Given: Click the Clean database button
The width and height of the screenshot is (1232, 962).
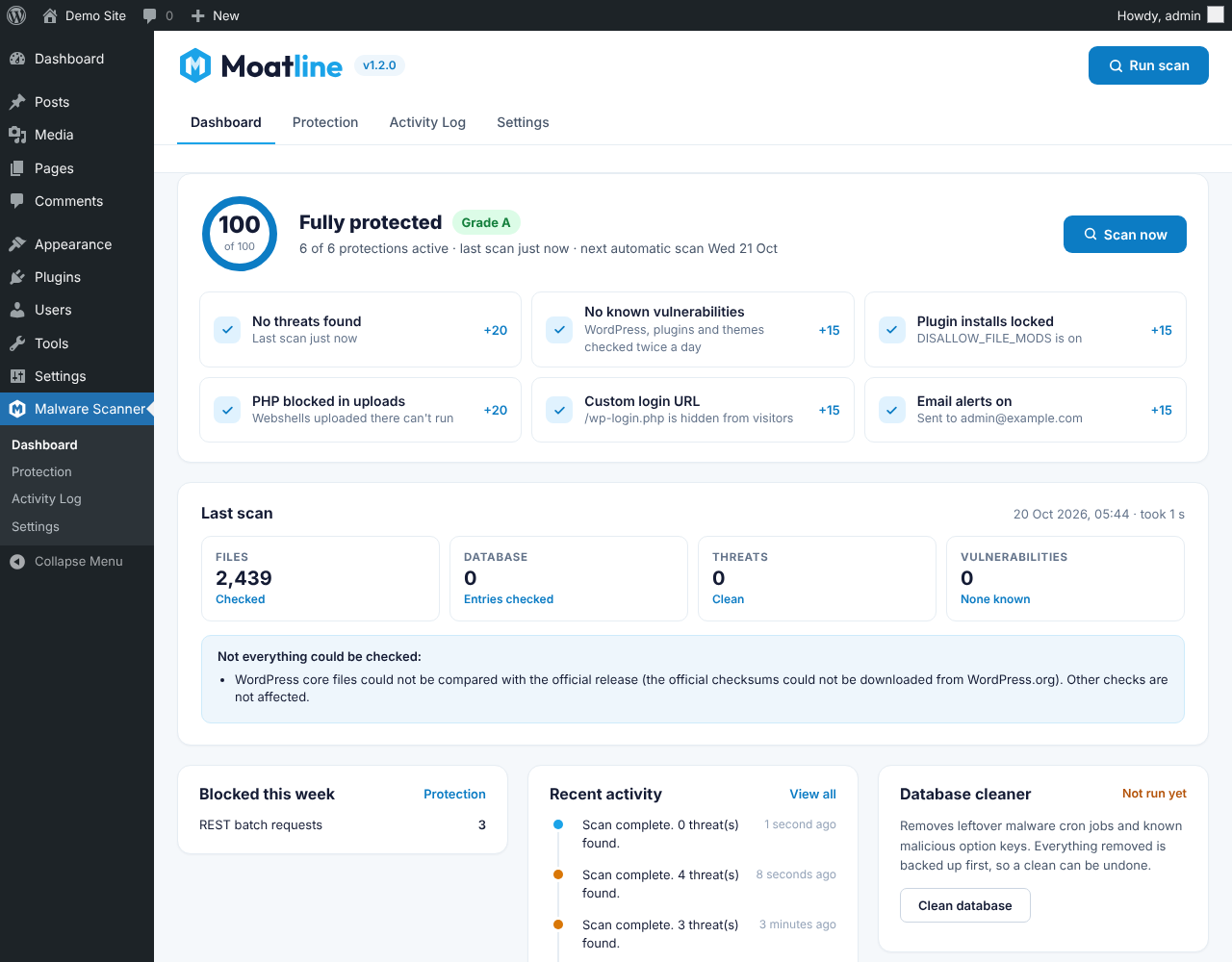Looking at the screenshot, I should pyautogui.click(x=965, y=905).
